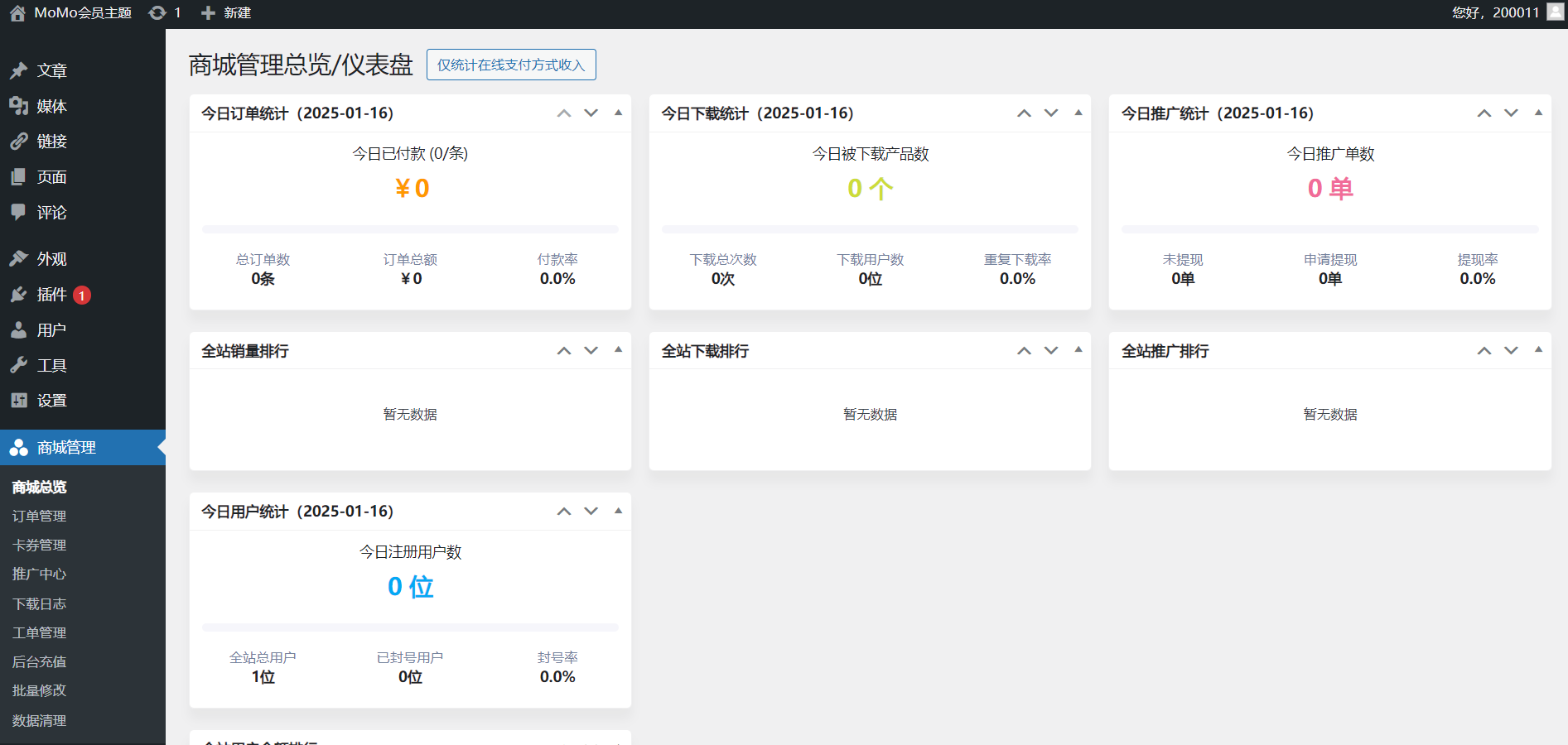Move 全站销量排行 panel up with chevron
This screenshot has width=1568, height=745.
click(564, 351)
